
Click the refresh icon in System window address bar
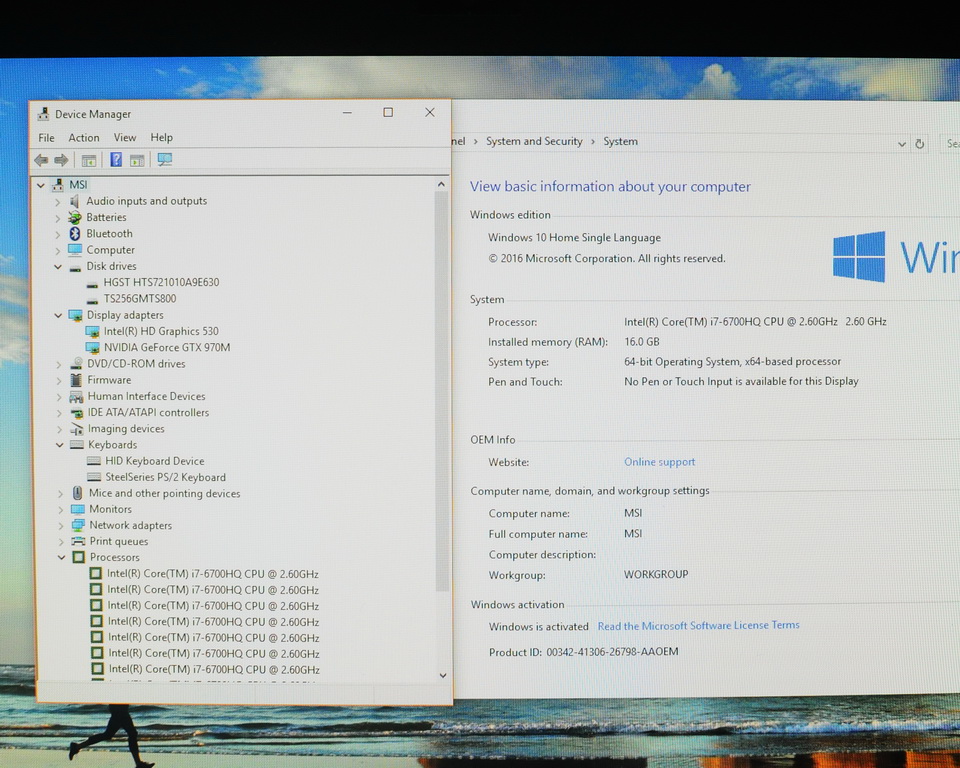[x=919, y=144]
